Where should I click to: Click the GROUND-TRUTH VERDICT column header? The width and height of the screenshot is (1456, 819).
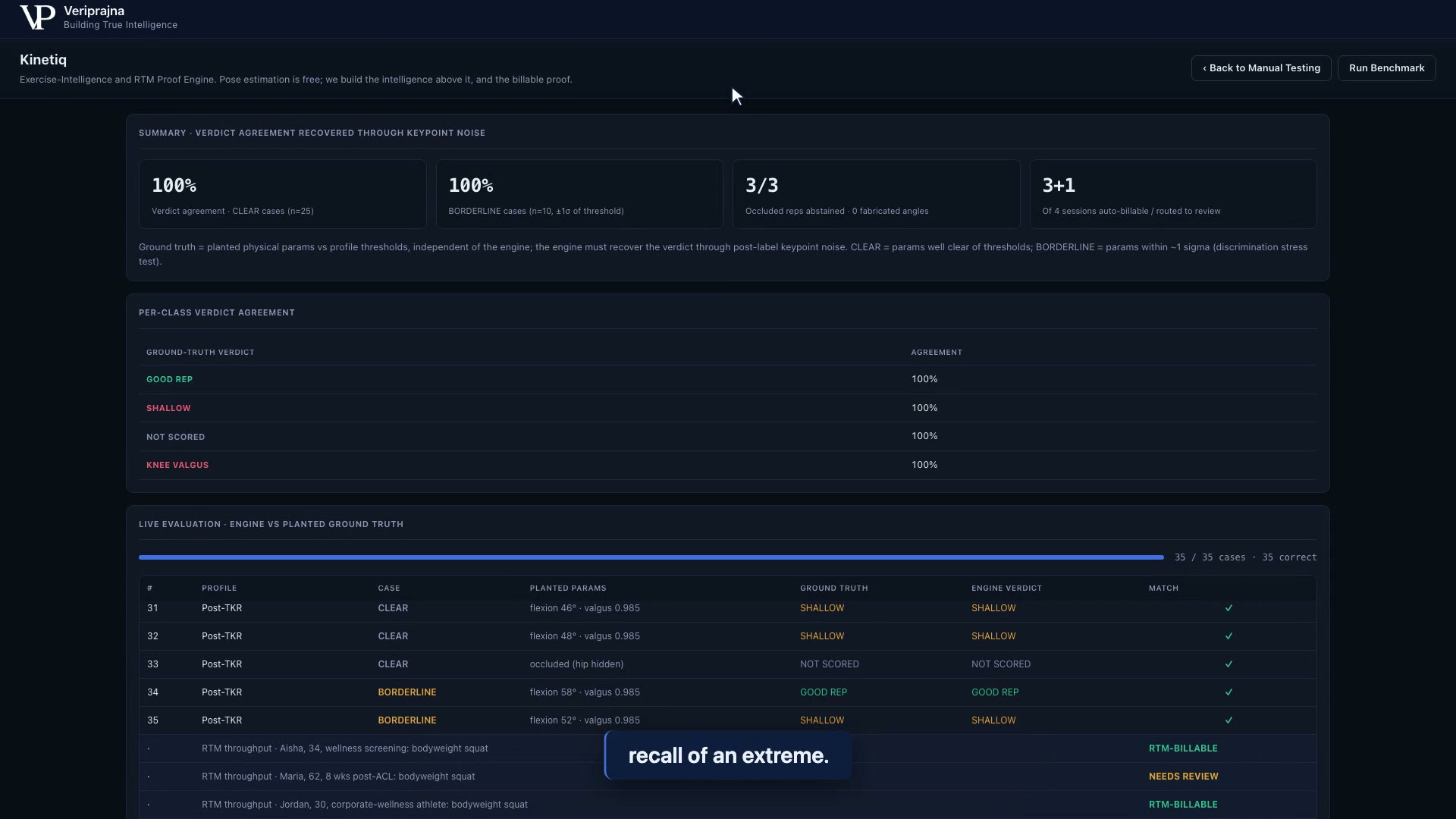(x=200, y=353)
